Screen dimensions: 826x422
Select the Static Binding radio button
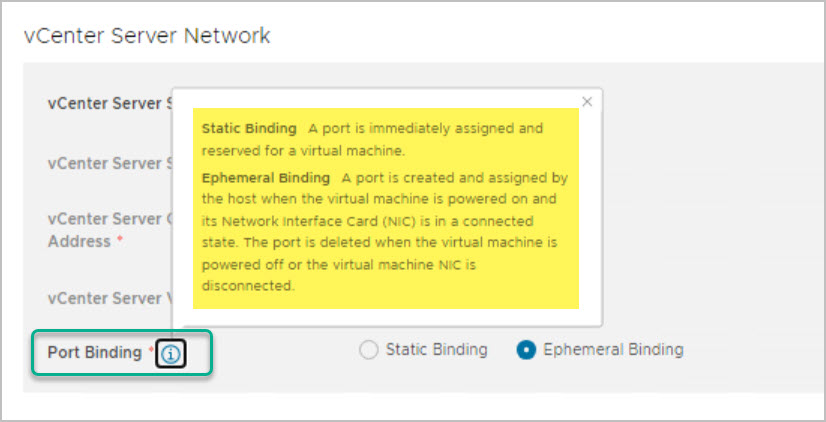(x=368, y=350)
